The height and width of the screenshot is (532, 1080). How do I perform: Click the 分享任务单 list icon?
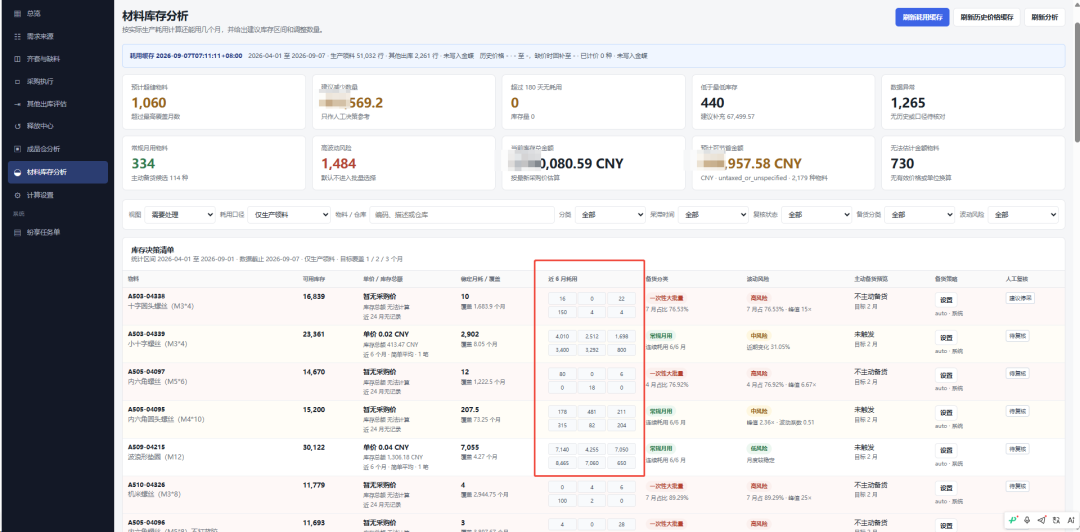17,232
